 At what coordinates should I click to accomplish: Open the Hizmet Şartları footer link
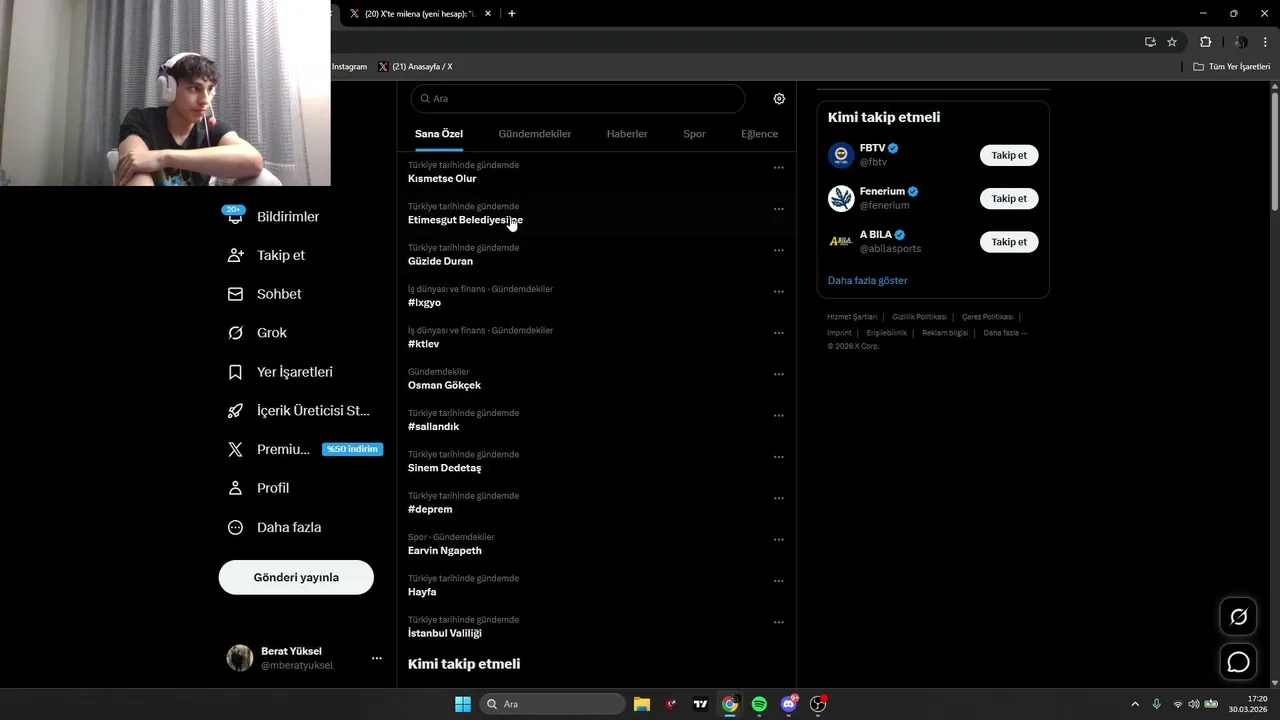pos(852,317)
